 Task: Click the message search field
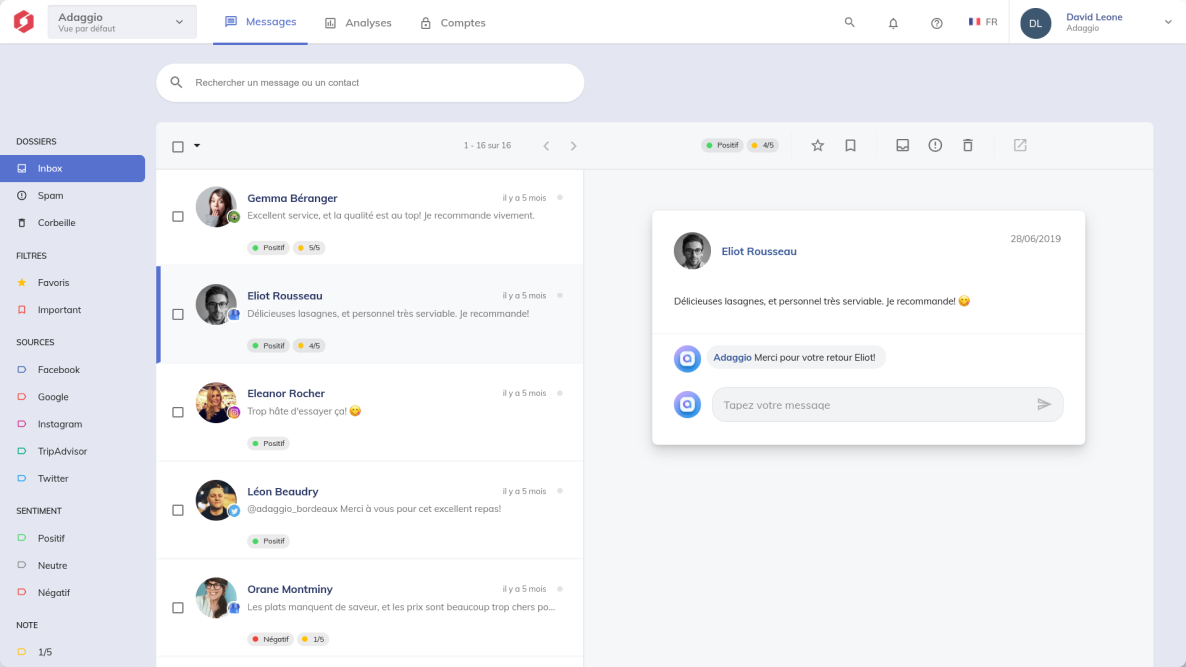[370, 82]
